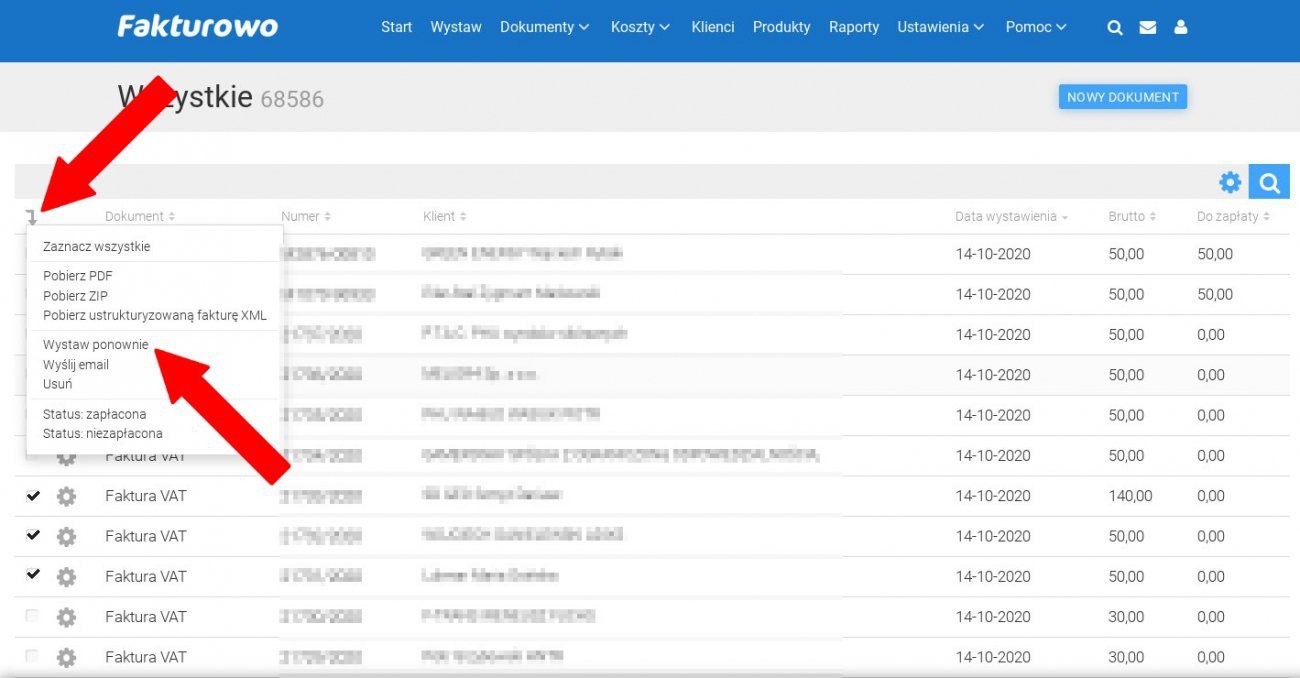The width and height of the screenshot is (1300, 678).
Task: Open gear options for the 140,00 invoice row
Action: coord(66,496)
